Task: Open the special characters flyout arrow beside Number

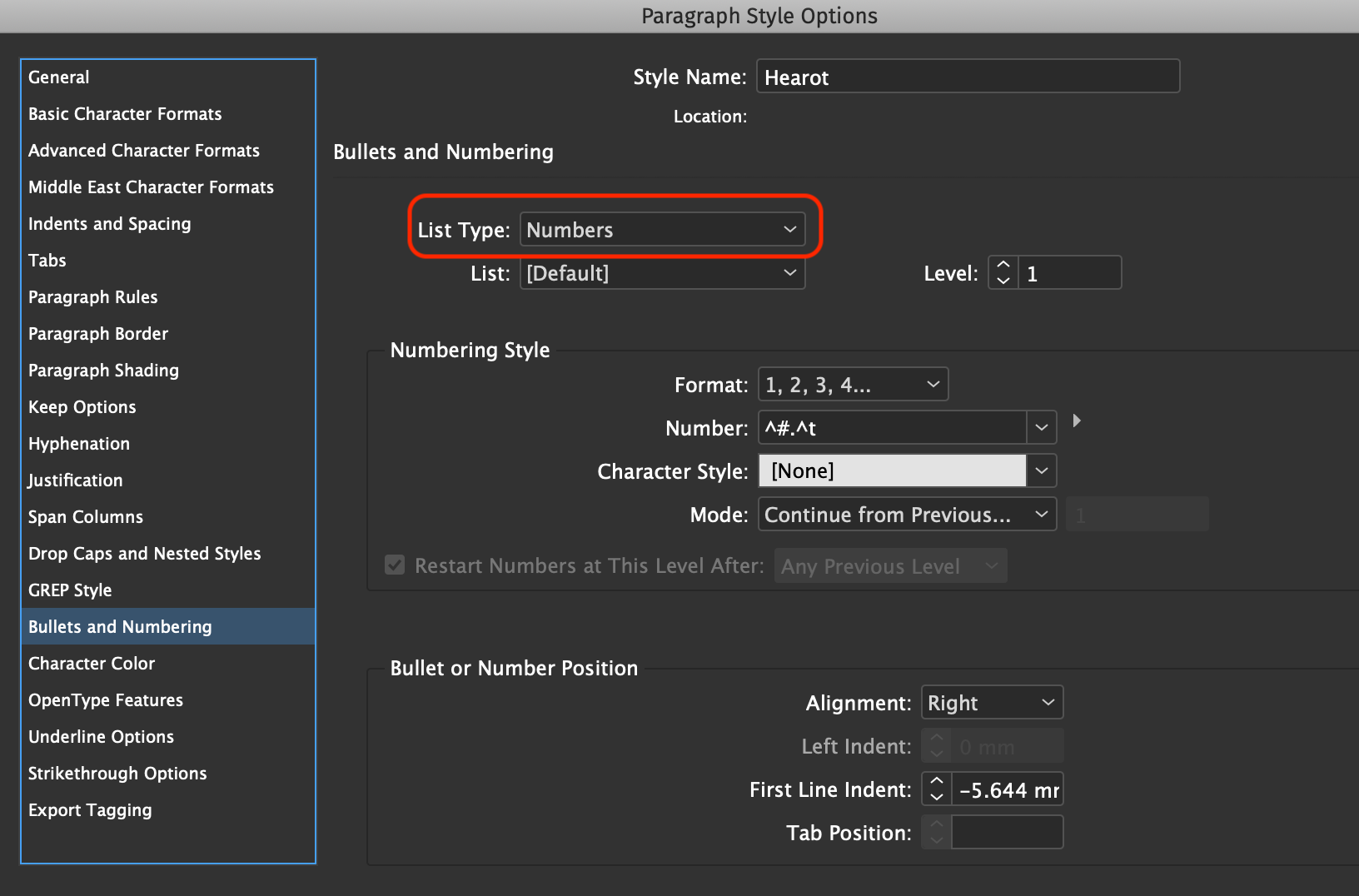Action: (x=1077, y=421)
